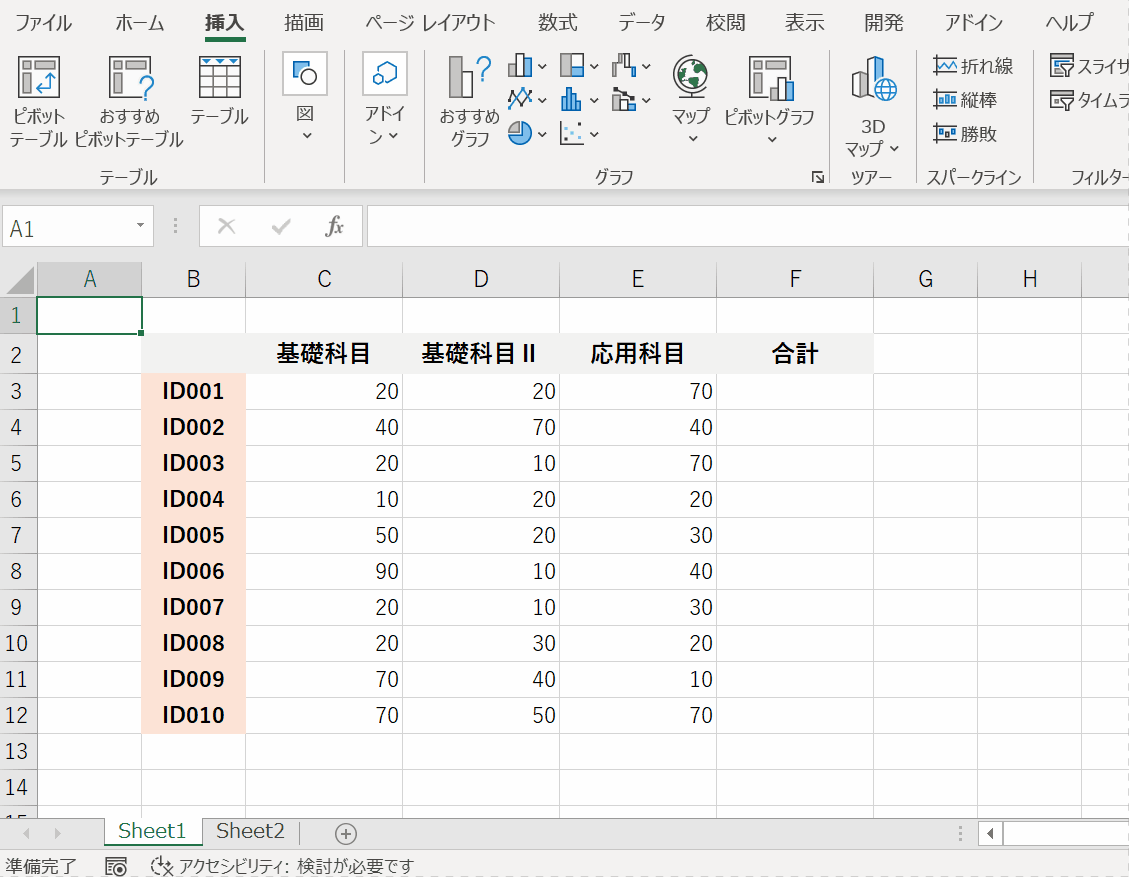
Task: Click the PivotTable (ピボットテーブル) icon
Action: [x=39, y=79]
